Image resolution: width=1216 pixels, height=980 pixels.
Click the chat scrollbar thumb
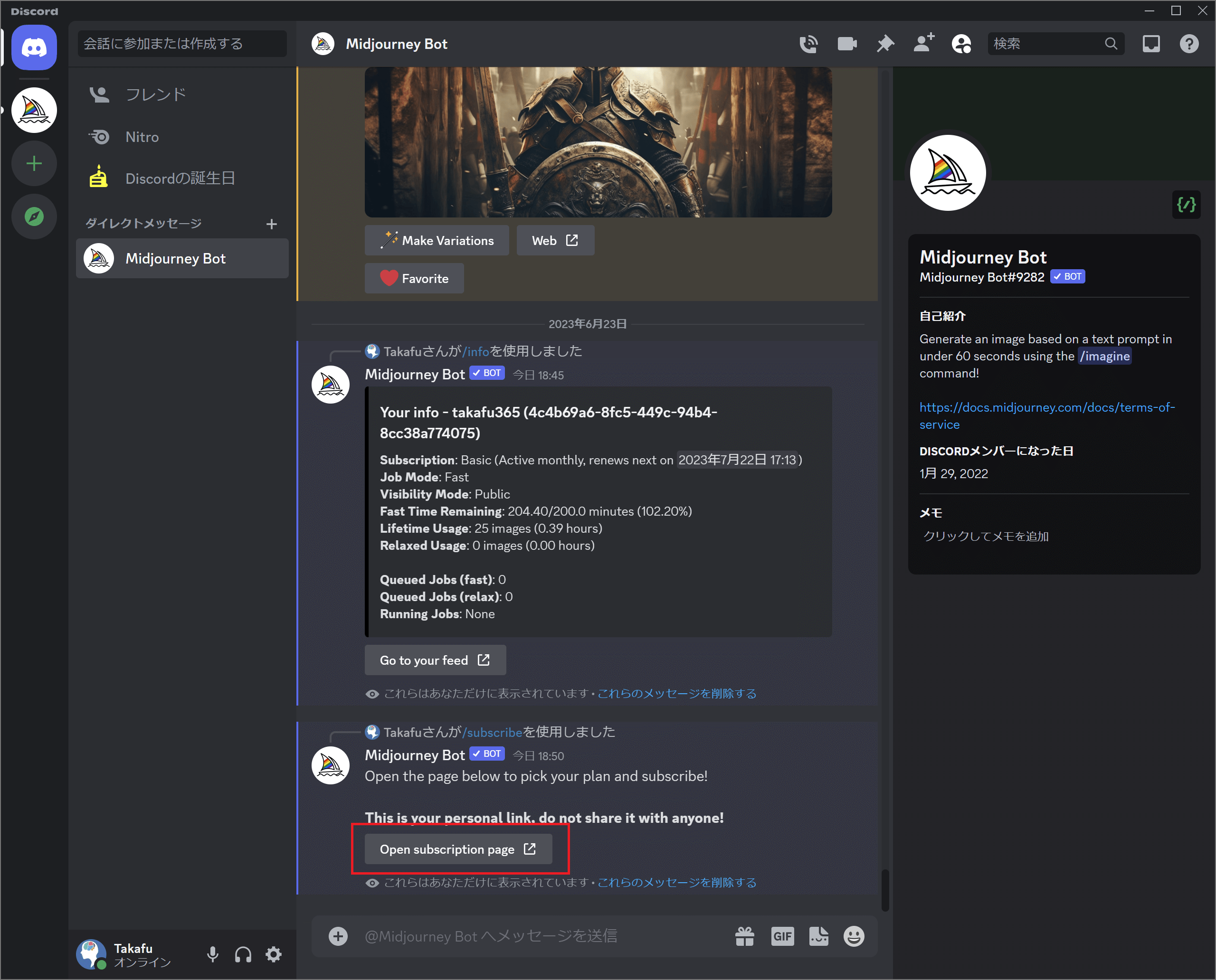tap(884, 890)
